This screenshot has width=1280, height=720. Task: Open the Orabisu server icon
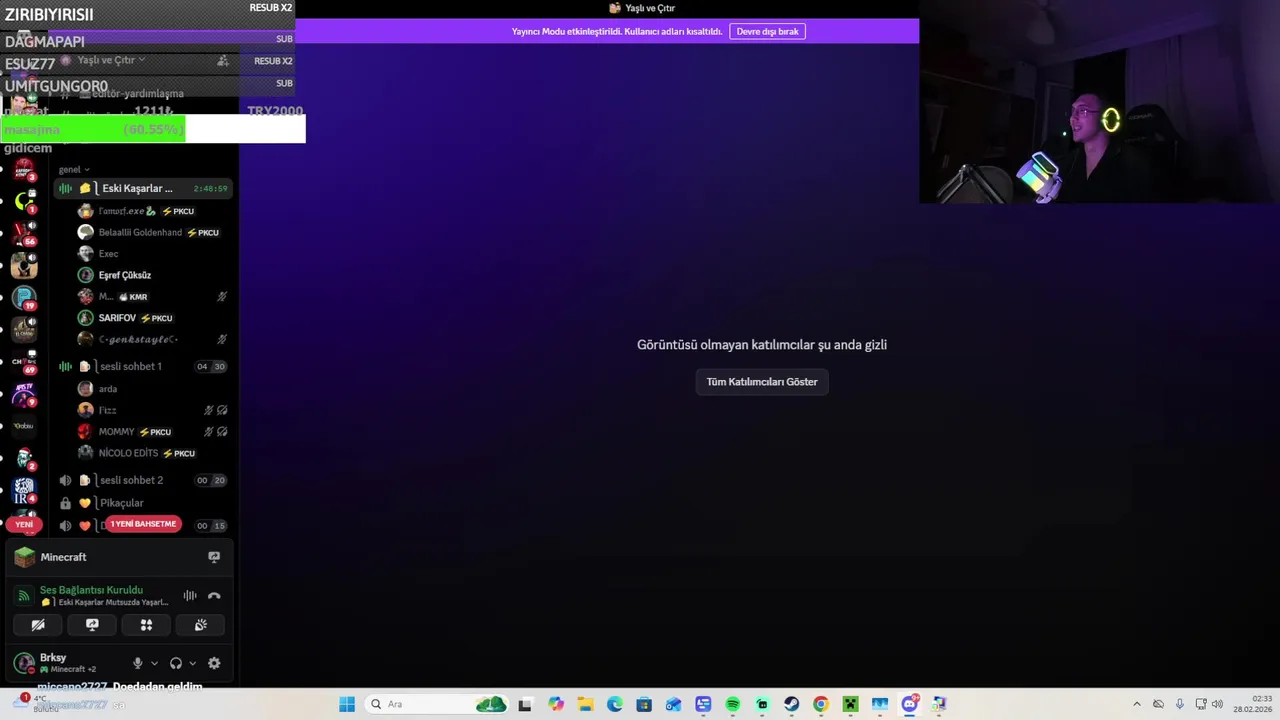pyautogui.click(x=24, y=426)
